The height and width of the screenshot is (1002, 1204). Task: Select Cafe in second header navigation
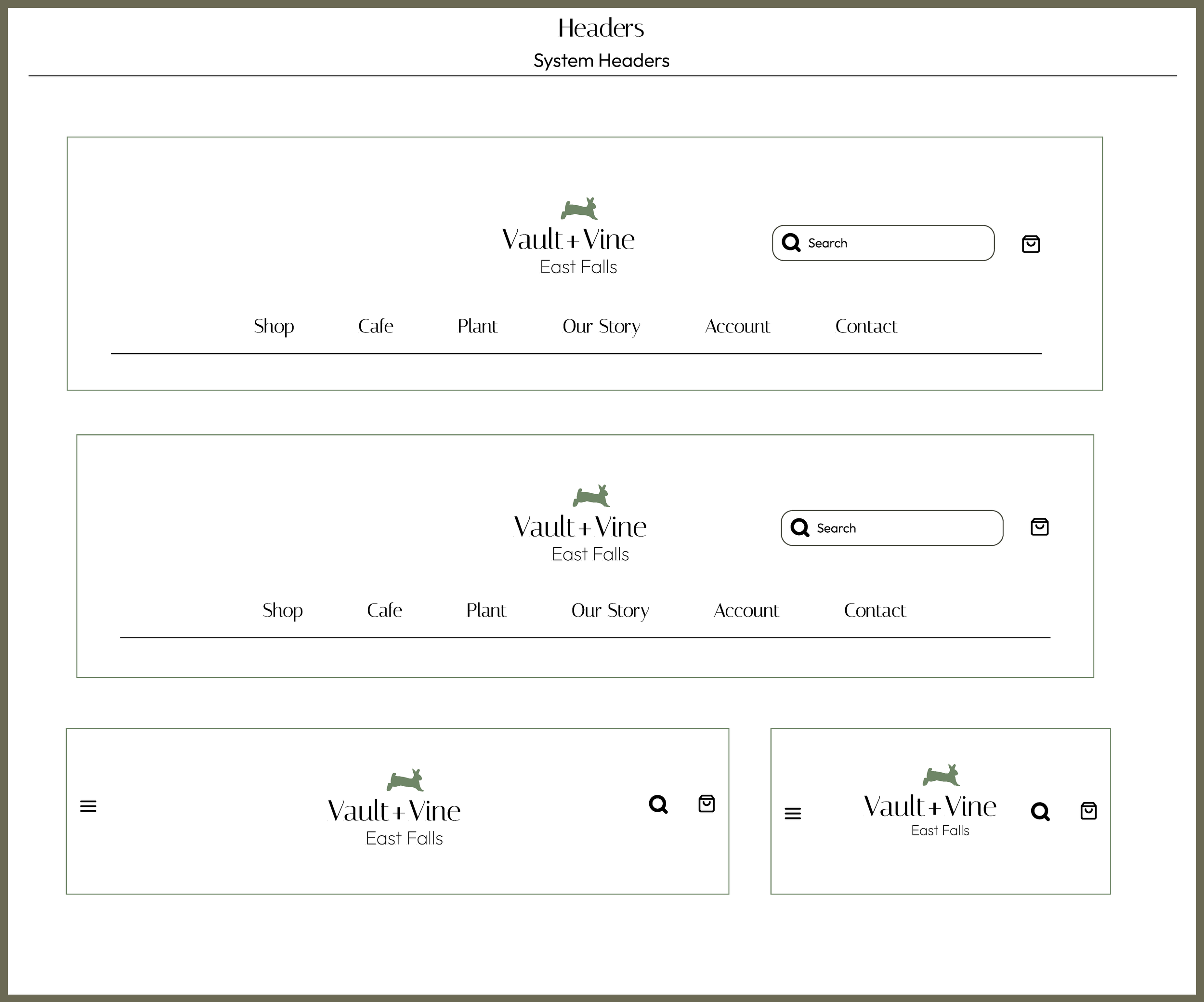coord(384,610)
